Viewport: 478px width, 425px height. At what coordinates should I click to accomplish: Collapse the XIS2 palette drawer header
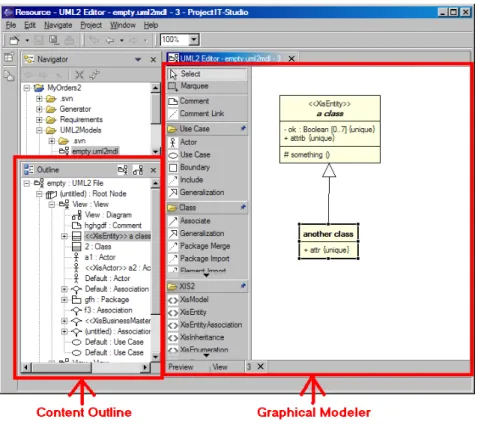pyautogui.click(x=207, y=286)
